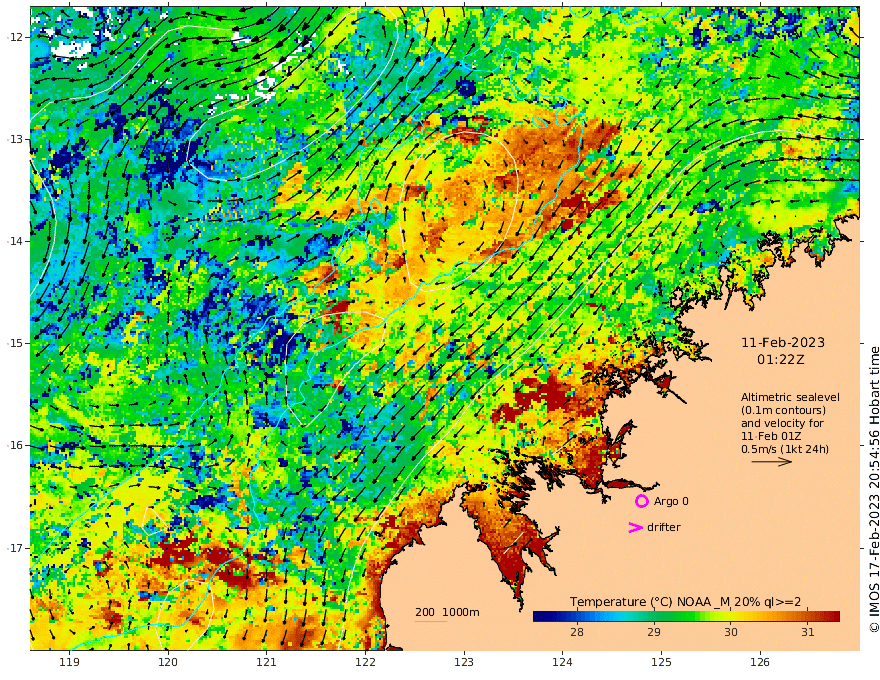Viewport: 880px width, 680px height.
Task: Click the 'and velocity for' text line
Action: 782,423
